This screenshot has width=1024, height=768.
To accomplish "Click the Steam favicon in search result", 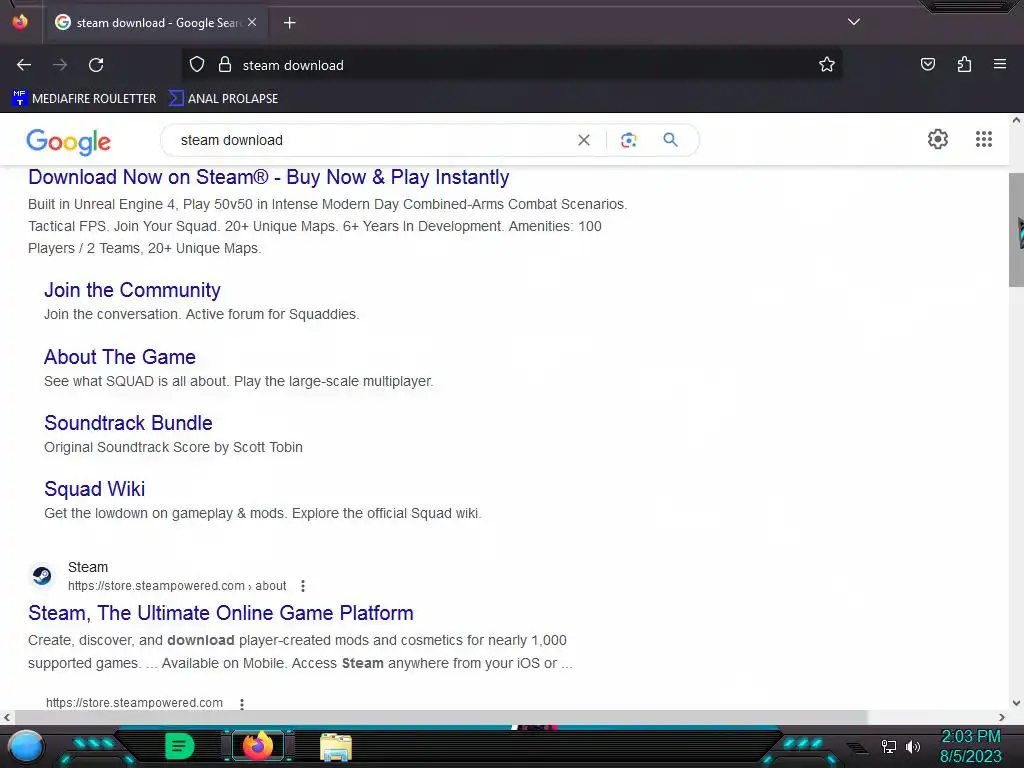I will 42,576.
